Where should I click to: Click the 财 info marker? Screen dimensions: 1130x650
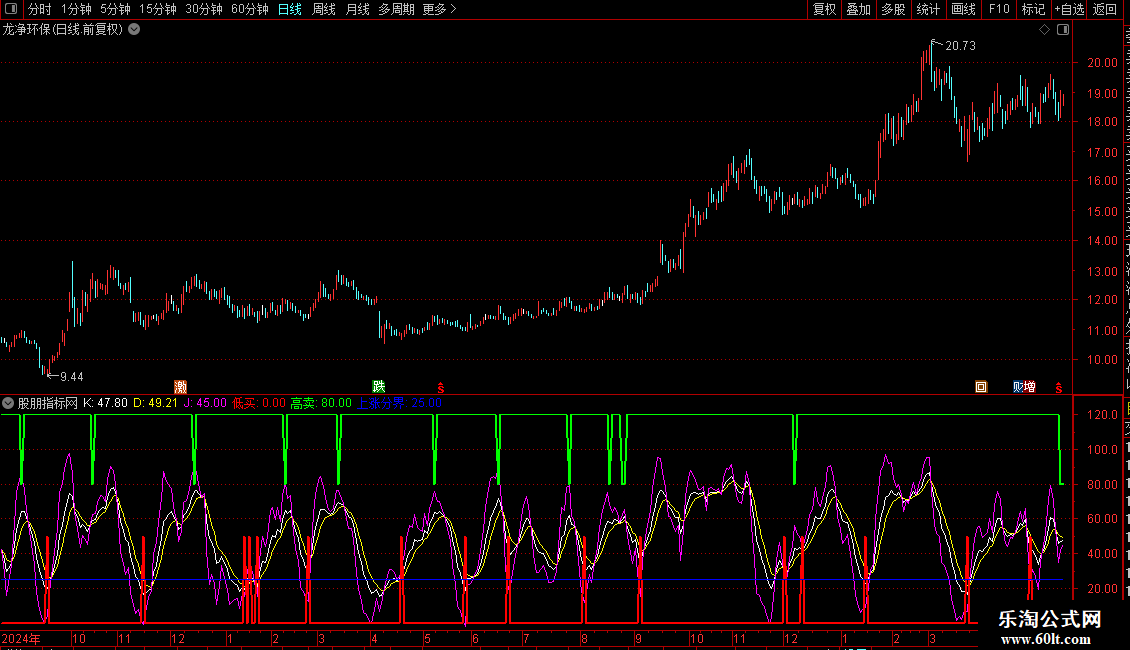point(1018,387)
